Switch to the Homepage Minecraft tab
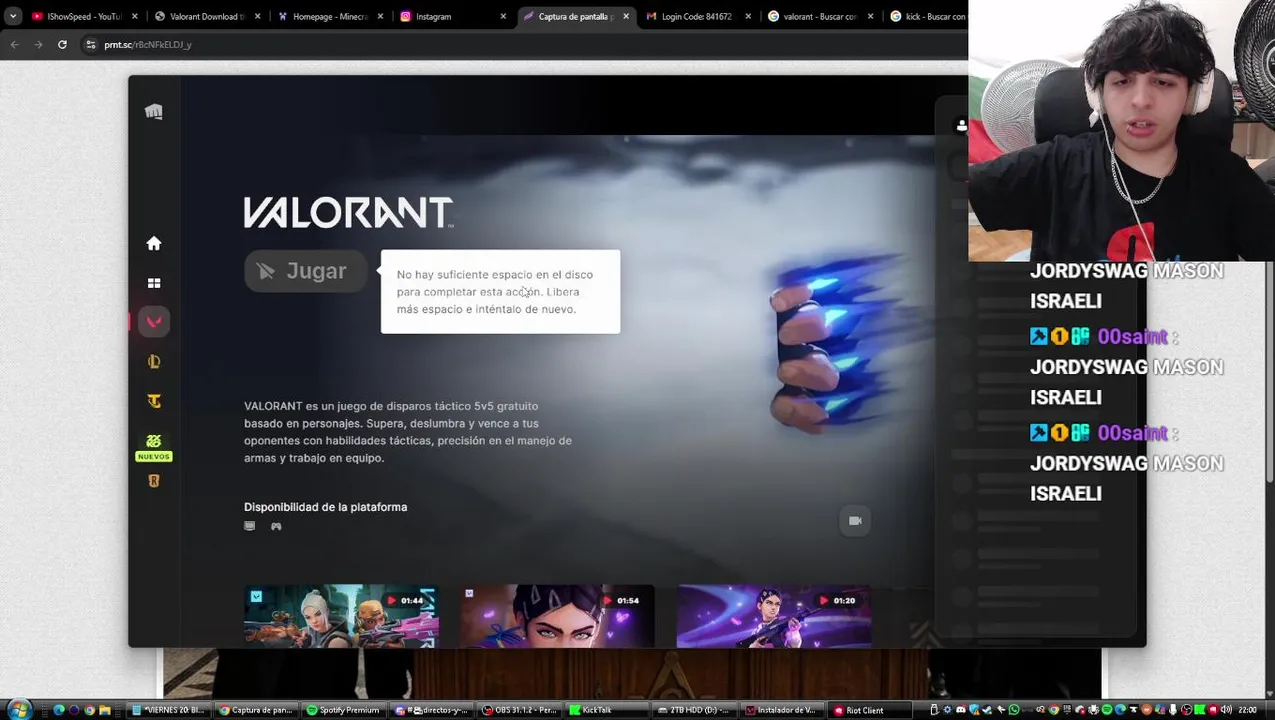The width and height of the screenshot is (1275, 720). 330,16
